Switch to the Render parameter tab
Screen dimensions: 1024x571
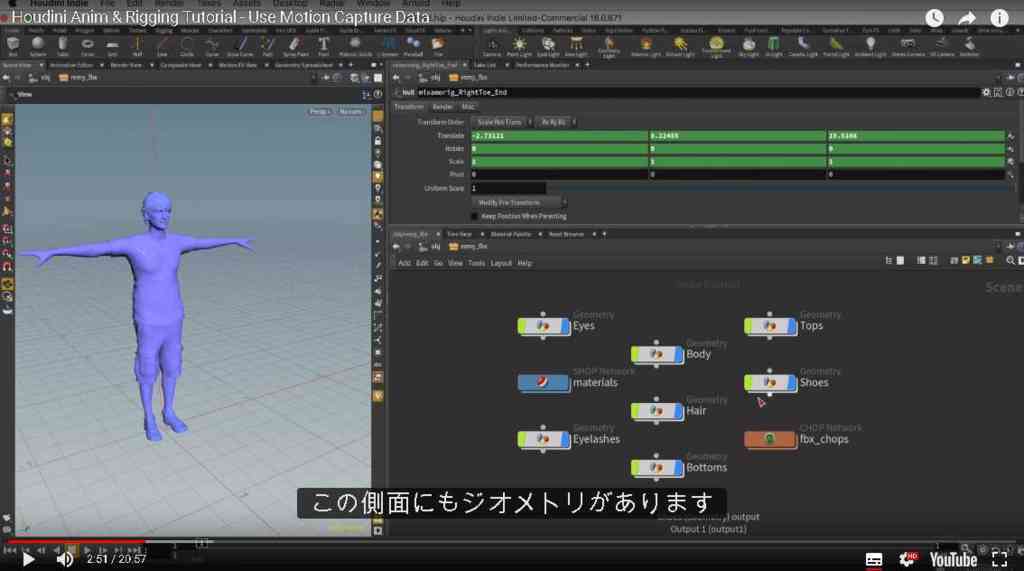(442, 106)
